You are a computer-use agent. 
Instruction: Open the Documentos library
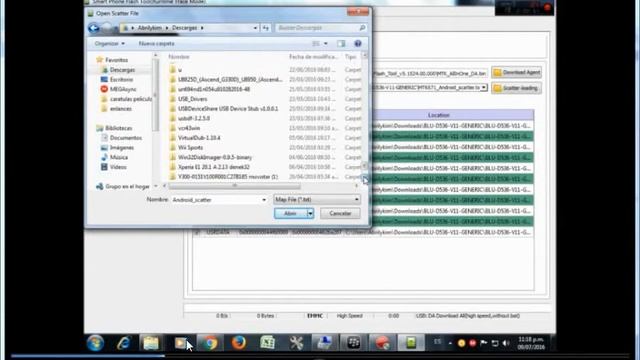[126, 138]
